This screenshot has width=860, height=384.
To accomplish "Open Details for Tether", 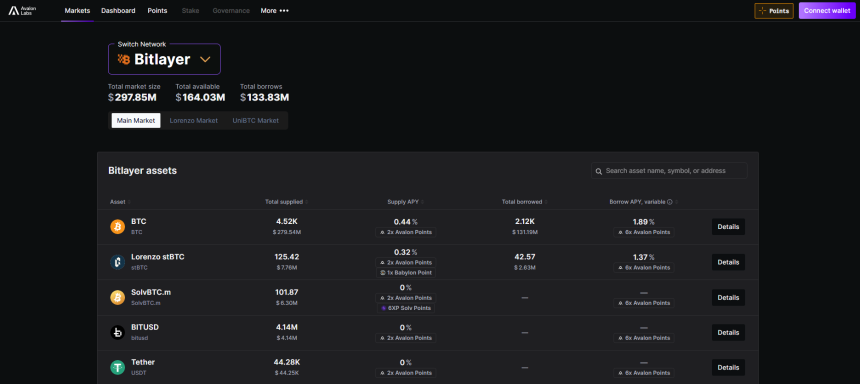I will click(728, 368).
